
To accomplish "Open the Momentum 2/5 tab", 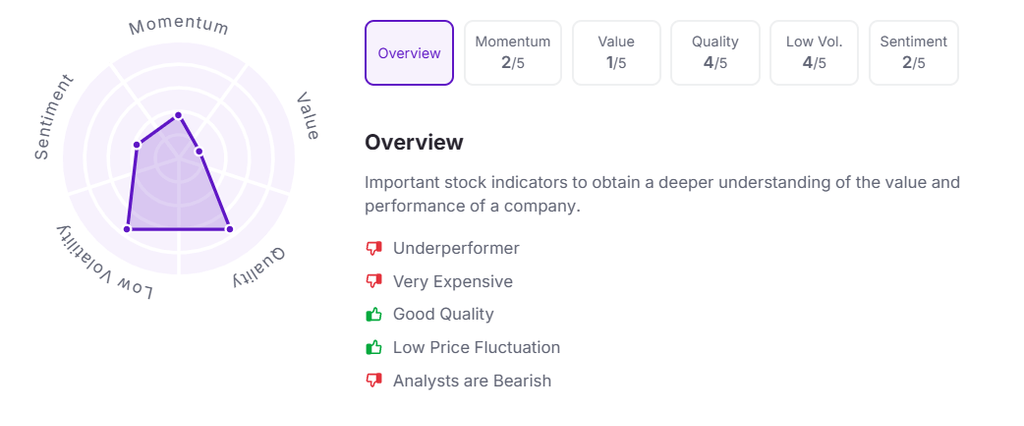I will tap(512, 53).
